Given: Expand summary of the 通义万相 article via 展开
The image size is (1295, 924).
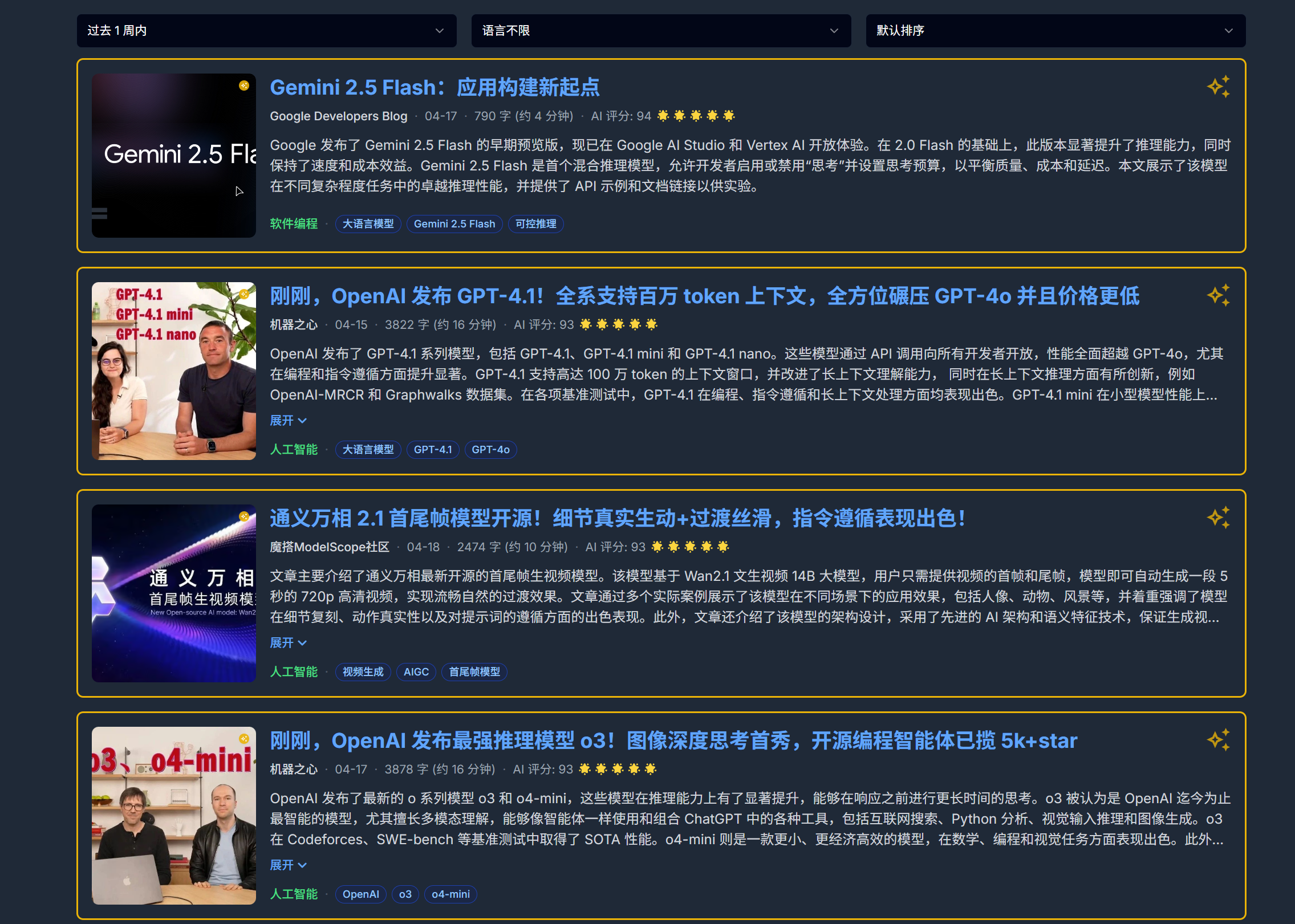Looking at the screenshot, I should 288,643.
